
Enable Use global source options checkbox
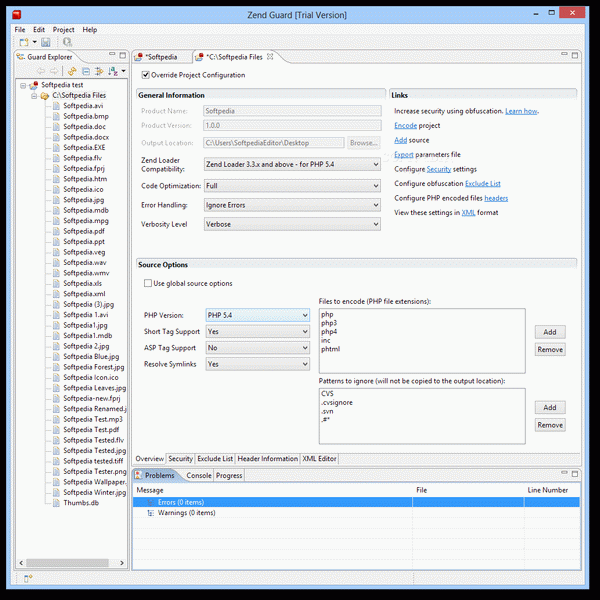(145, 284)
